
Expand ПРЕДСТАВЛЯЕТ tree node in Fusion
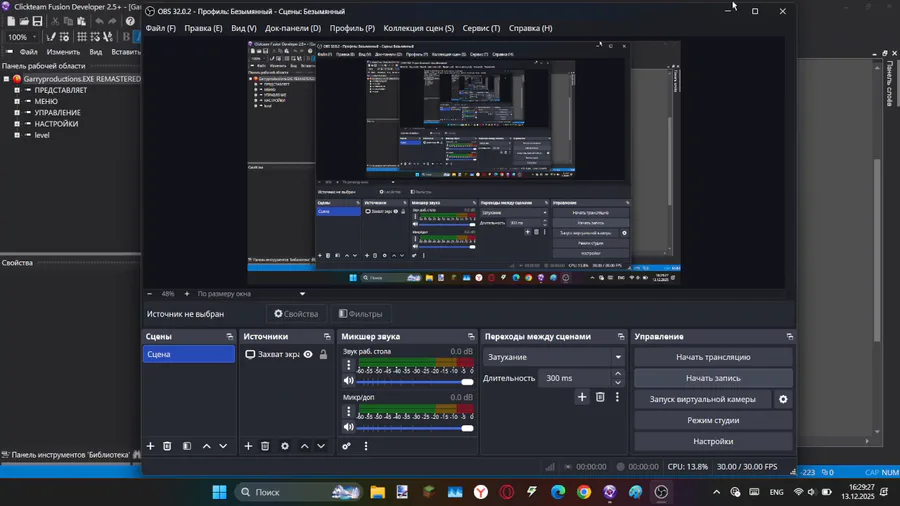click(x=17, y=90)
